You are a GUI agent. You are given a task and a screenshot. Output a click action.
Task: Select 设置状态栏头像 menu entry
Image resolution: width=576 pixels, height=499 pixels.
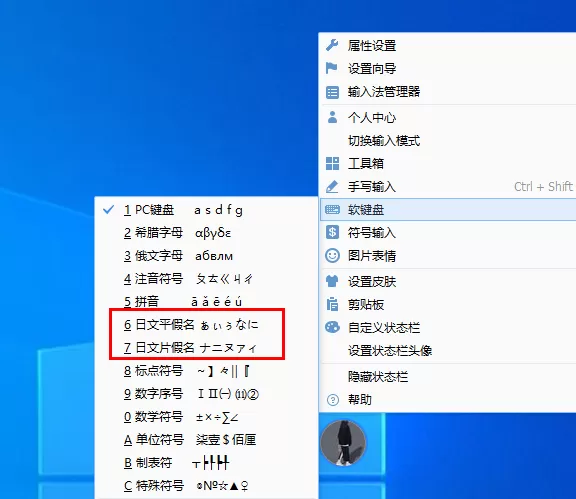click(447, 351)
